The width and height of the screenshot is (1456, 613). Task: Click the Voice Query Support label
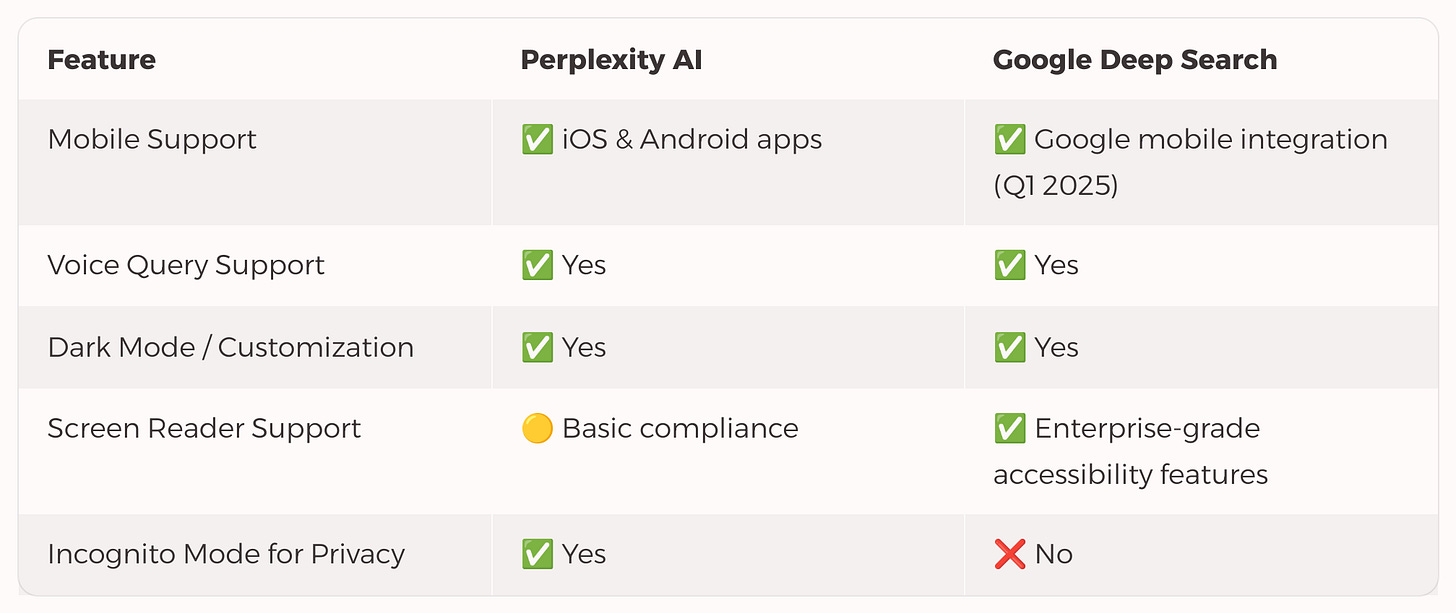click(186, 265)
